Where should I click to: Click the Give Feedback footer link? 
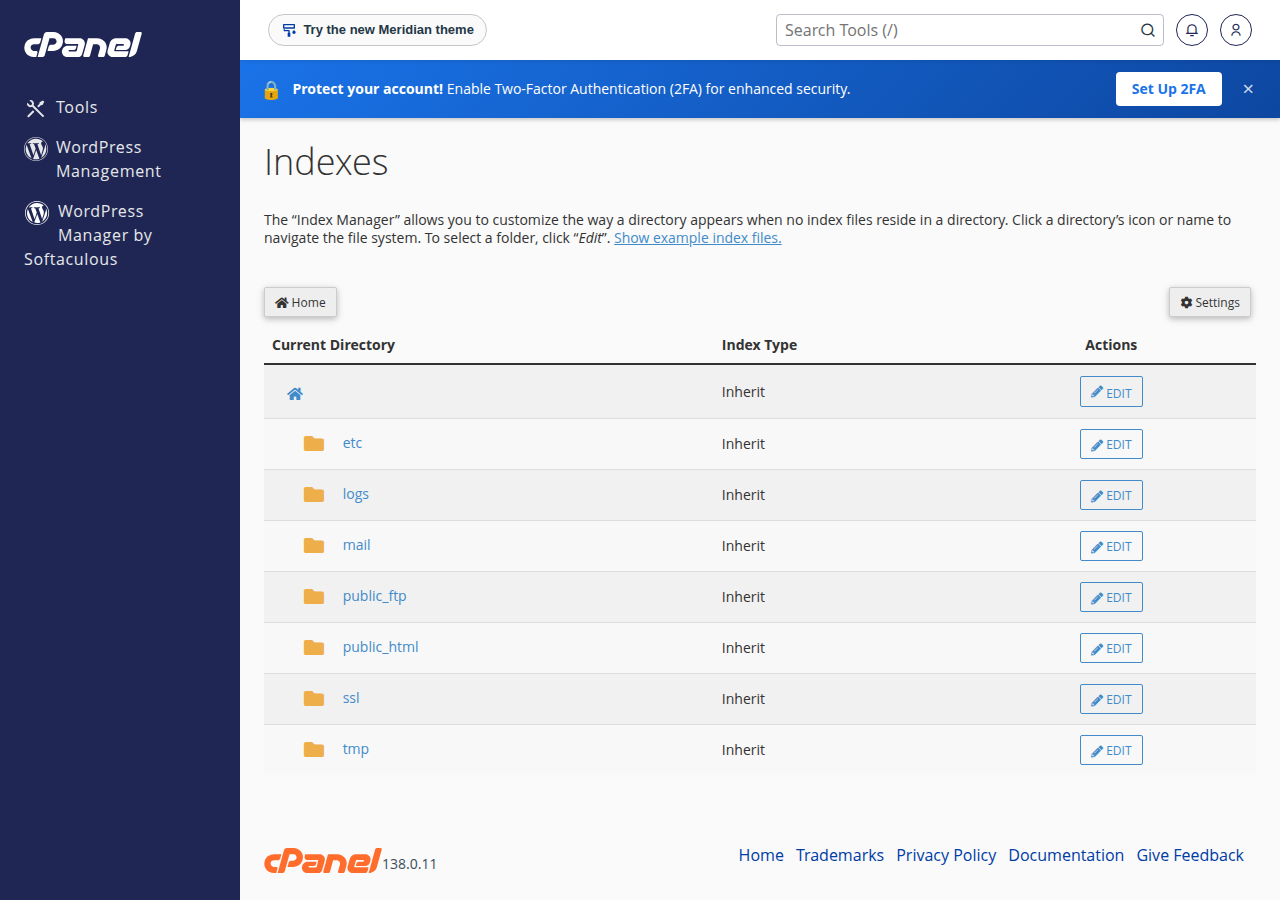click(x=1190, y=855)
